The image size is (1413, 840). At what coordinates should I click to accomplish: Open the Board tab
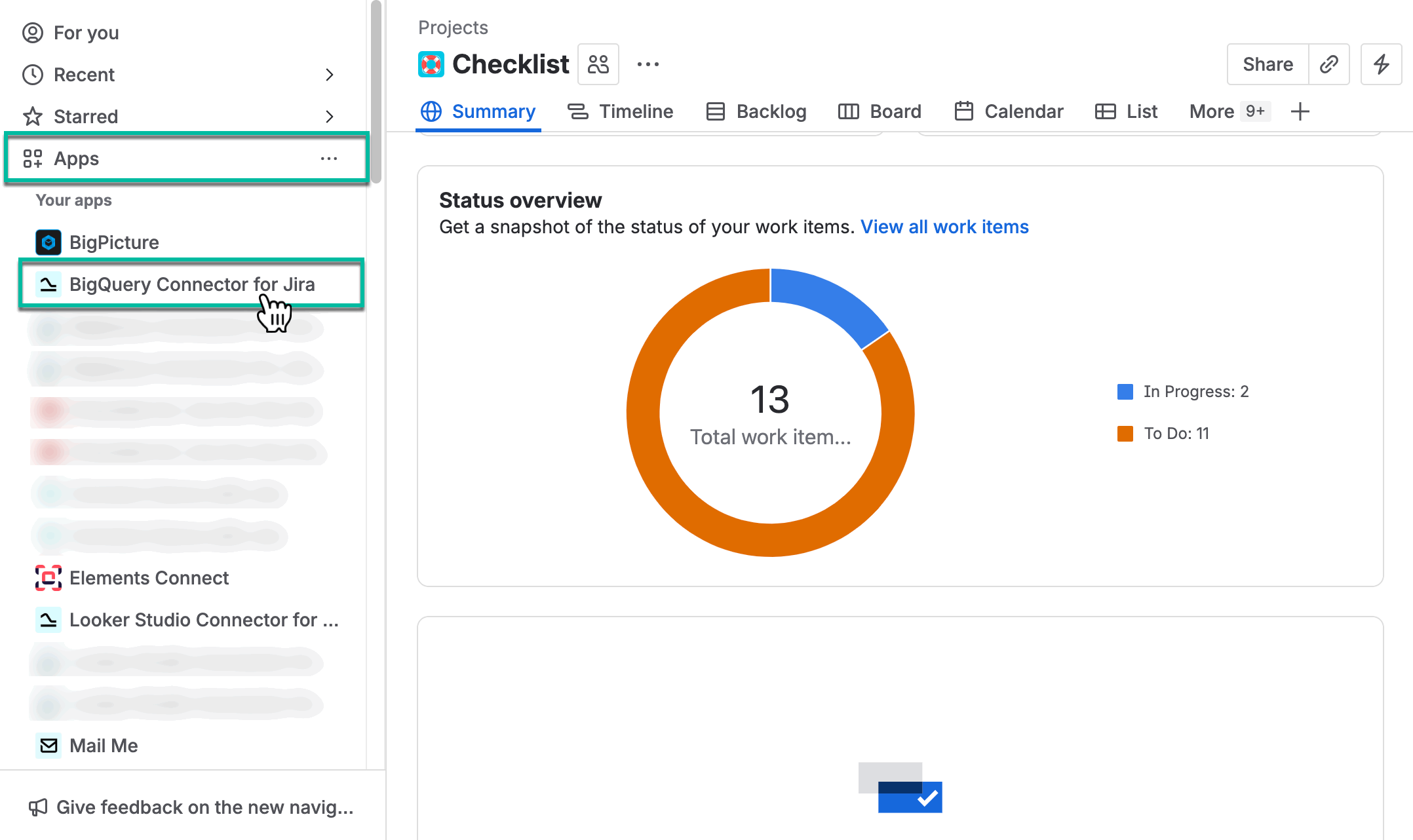point(880,111)
